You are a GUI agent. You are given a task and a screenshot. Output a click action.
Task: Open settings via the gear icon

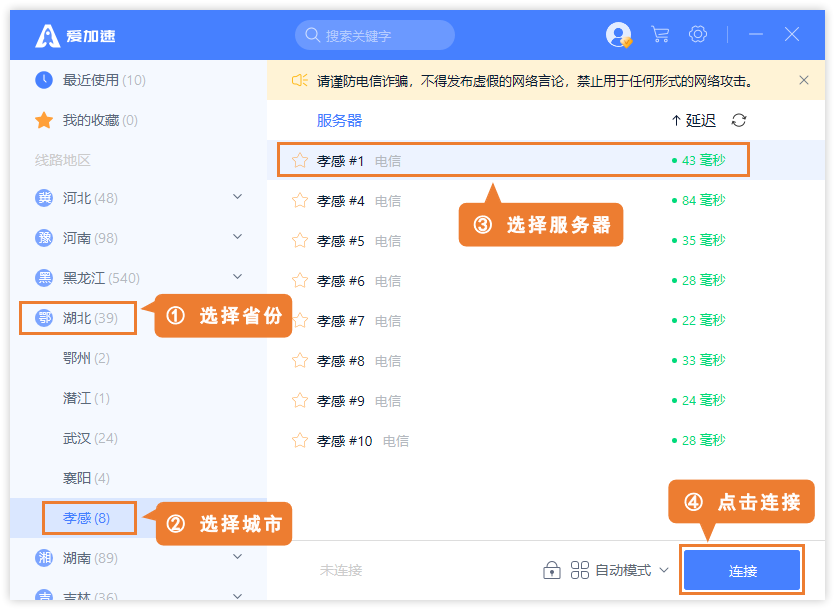click(x=698, y=35)
